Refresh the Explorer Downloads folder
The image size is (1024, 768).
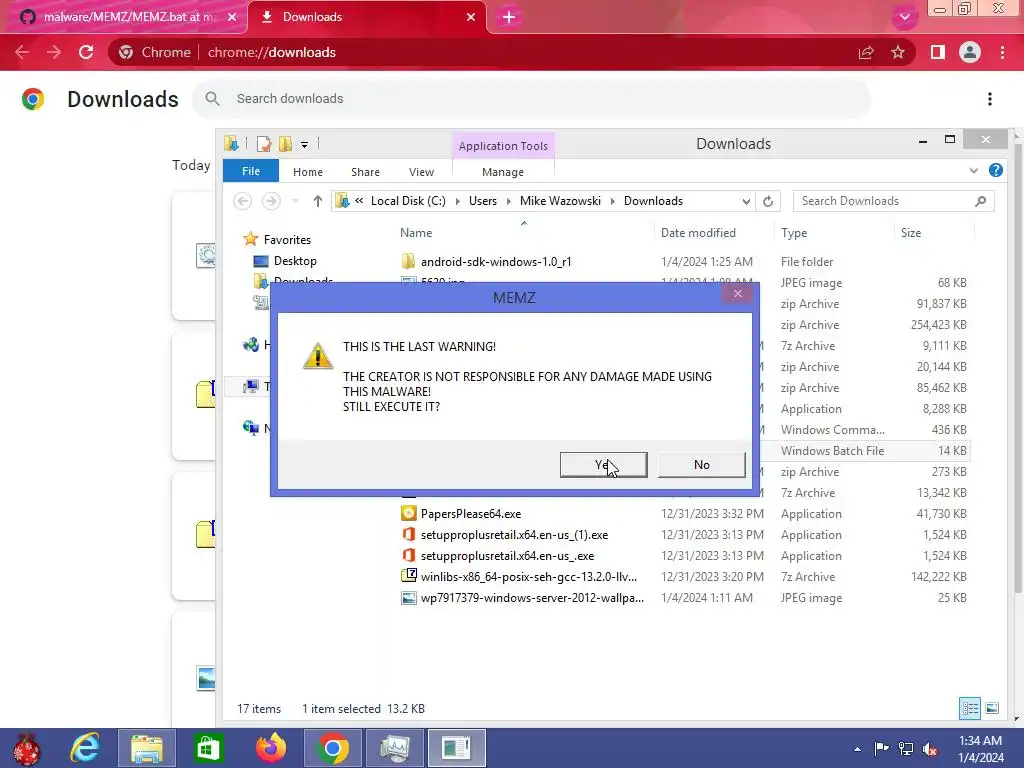click(768, 201)
